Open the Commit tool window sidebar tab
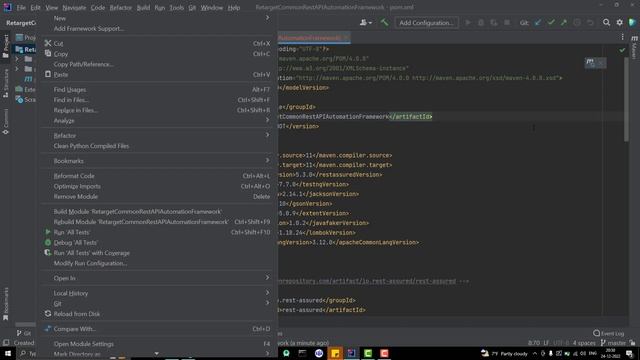 [x=6, y=121]
